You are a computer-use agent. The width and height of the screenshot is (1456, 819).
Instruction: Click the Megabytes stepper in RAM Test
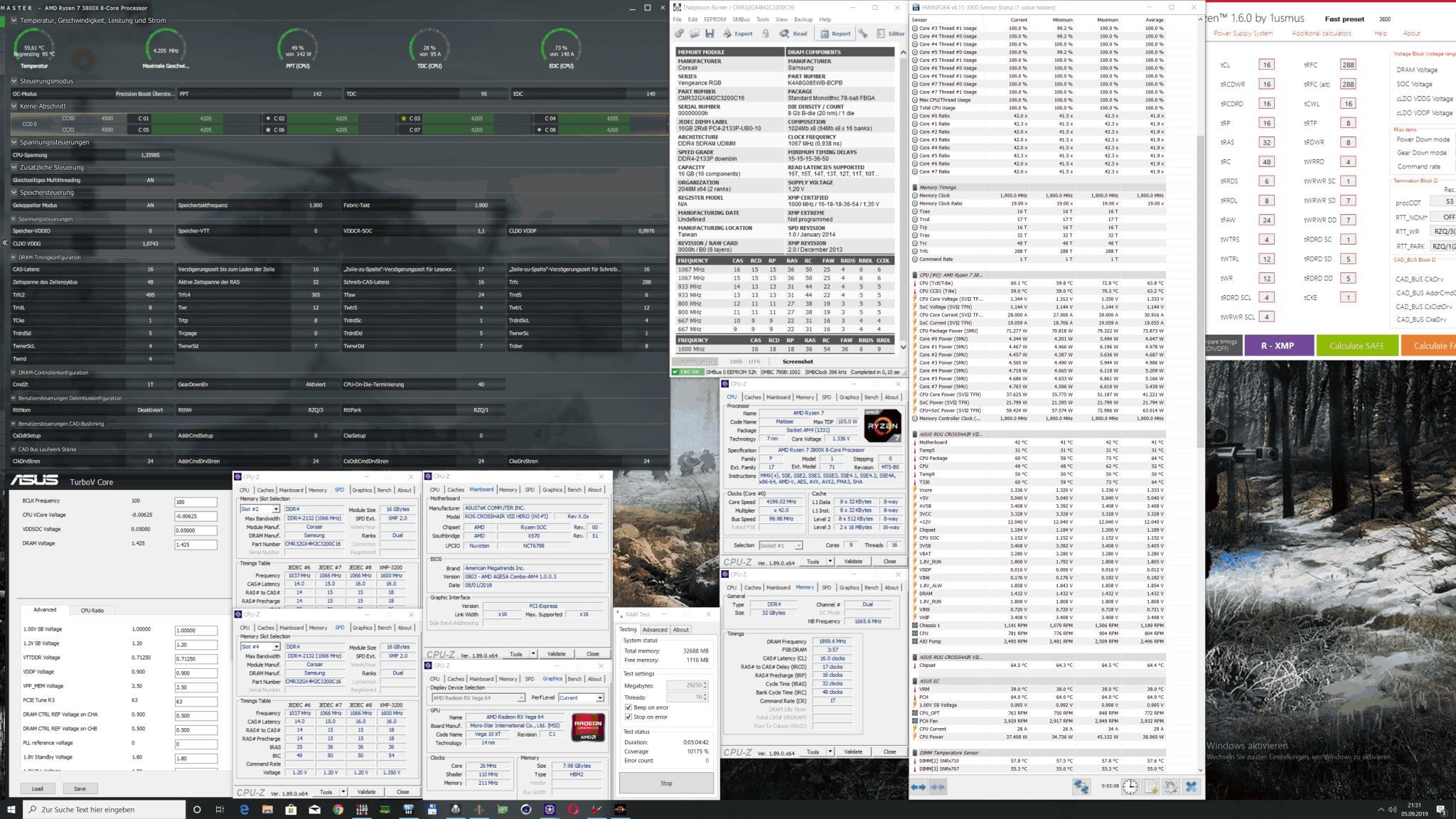point(705,685)
